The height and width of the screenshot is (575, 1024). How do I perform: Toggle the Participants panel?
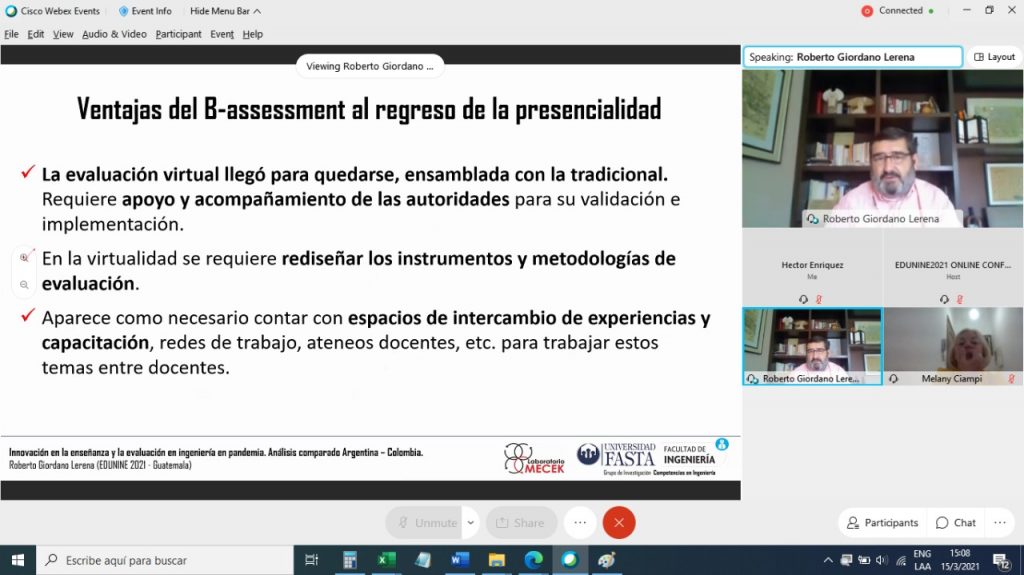tap(882, 522)
